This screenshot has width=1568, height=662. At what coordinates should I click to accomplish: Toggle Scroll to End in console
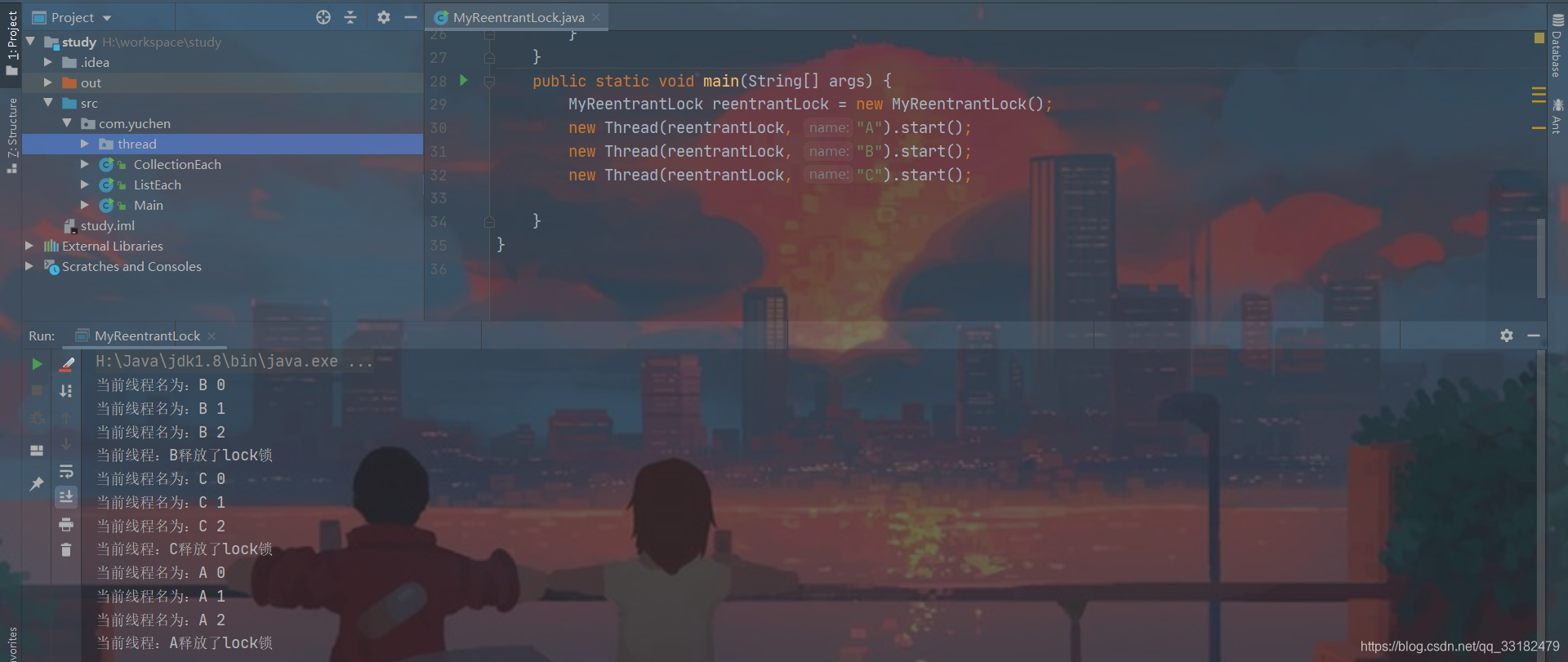tap(67, 496)
